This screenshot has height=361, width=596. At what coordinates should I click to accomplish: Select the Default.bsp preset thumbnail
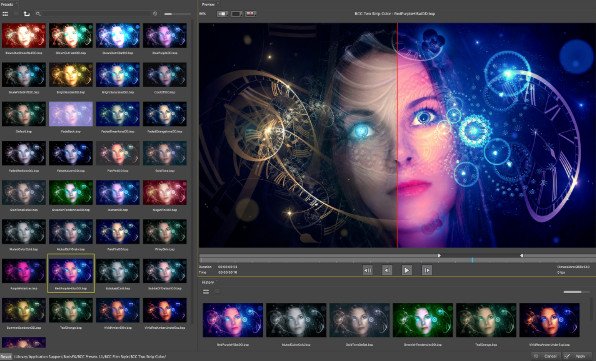pos(24,114)
